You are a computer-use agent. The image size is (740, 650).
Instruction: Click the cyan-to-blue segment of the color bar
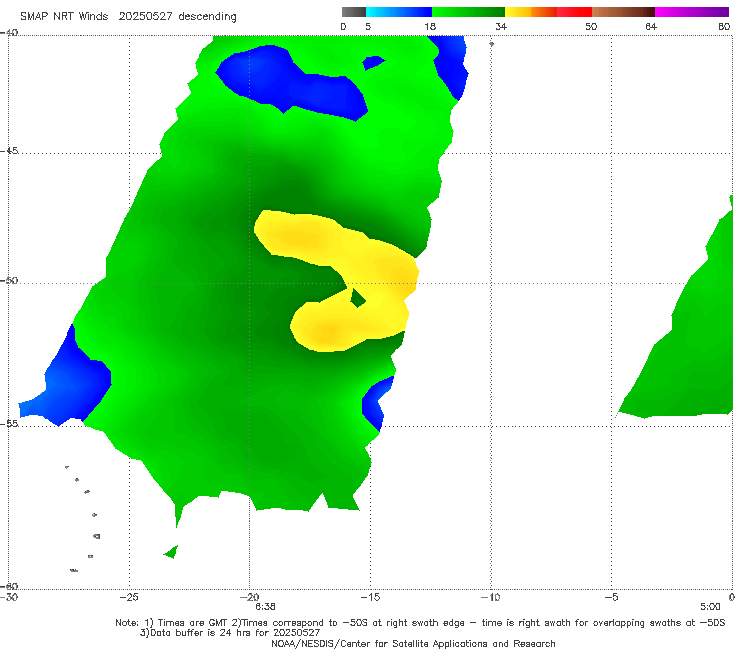(x=399, y=12)
